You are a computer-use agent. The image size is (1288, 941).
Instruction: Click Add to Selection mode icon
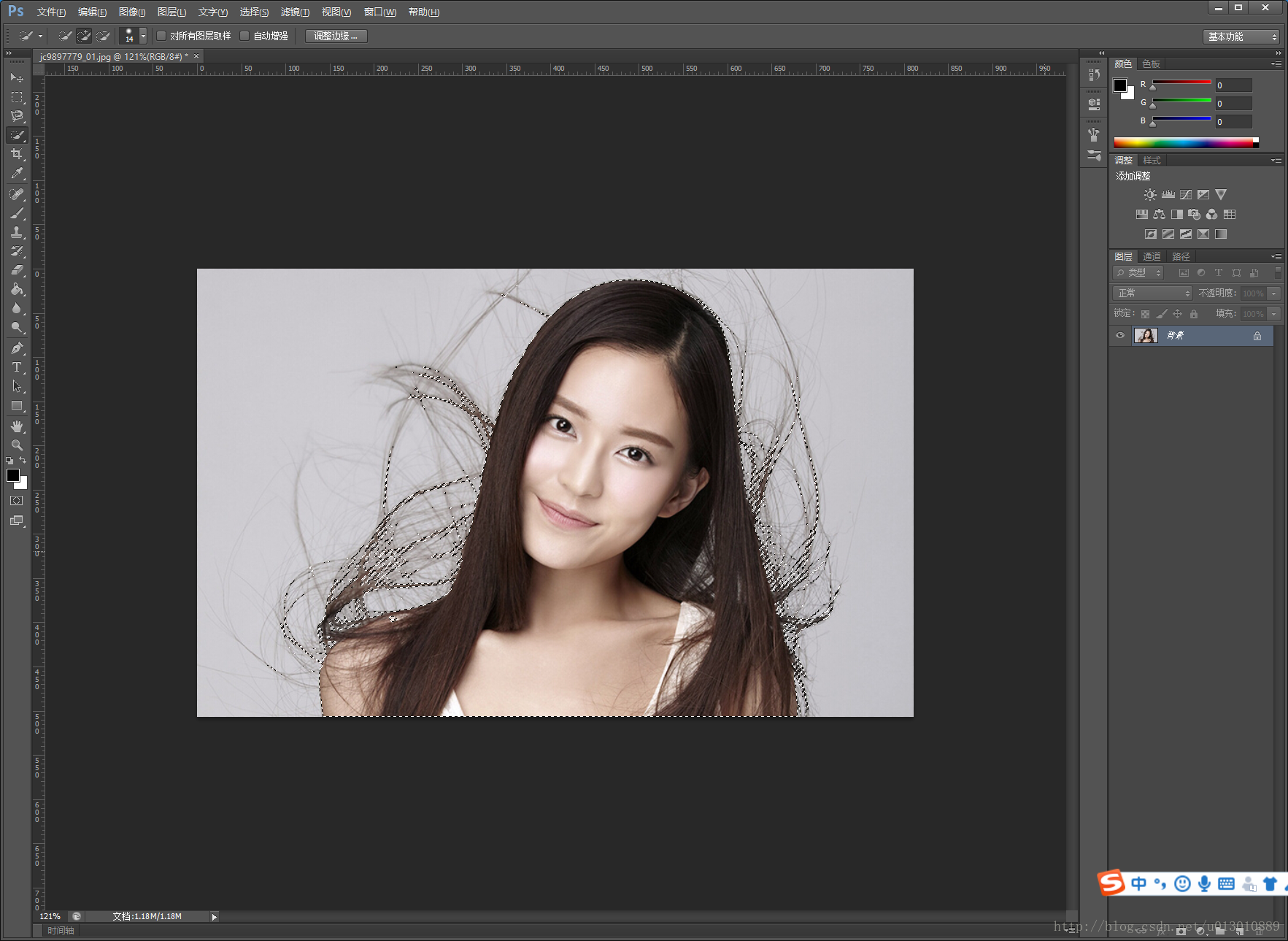pos(84,36)
